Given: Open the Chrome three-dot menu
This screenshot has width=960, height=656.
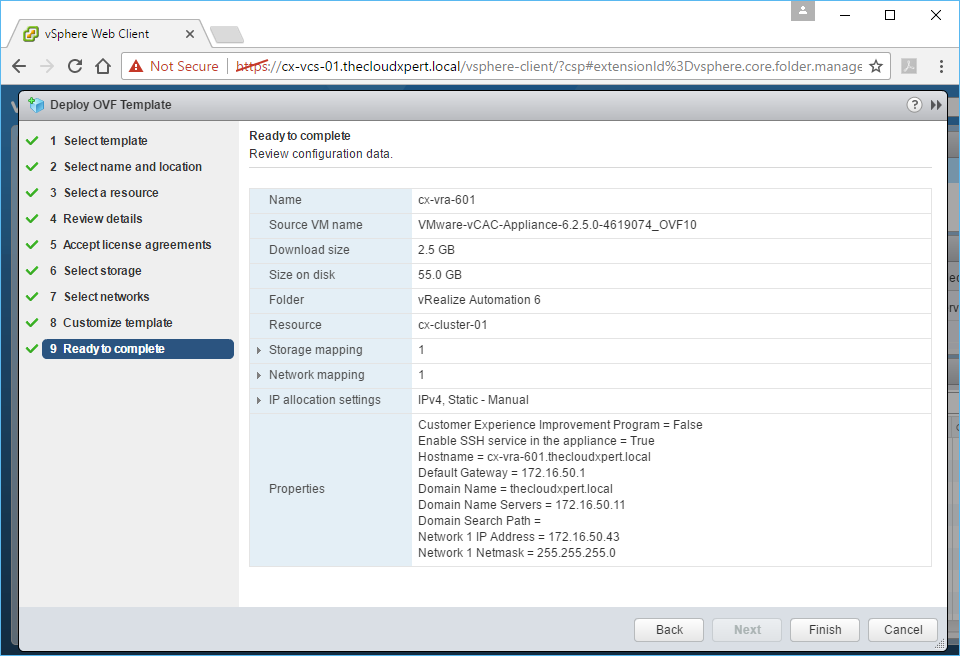Looking at the screenshot, I should (941, 66).
